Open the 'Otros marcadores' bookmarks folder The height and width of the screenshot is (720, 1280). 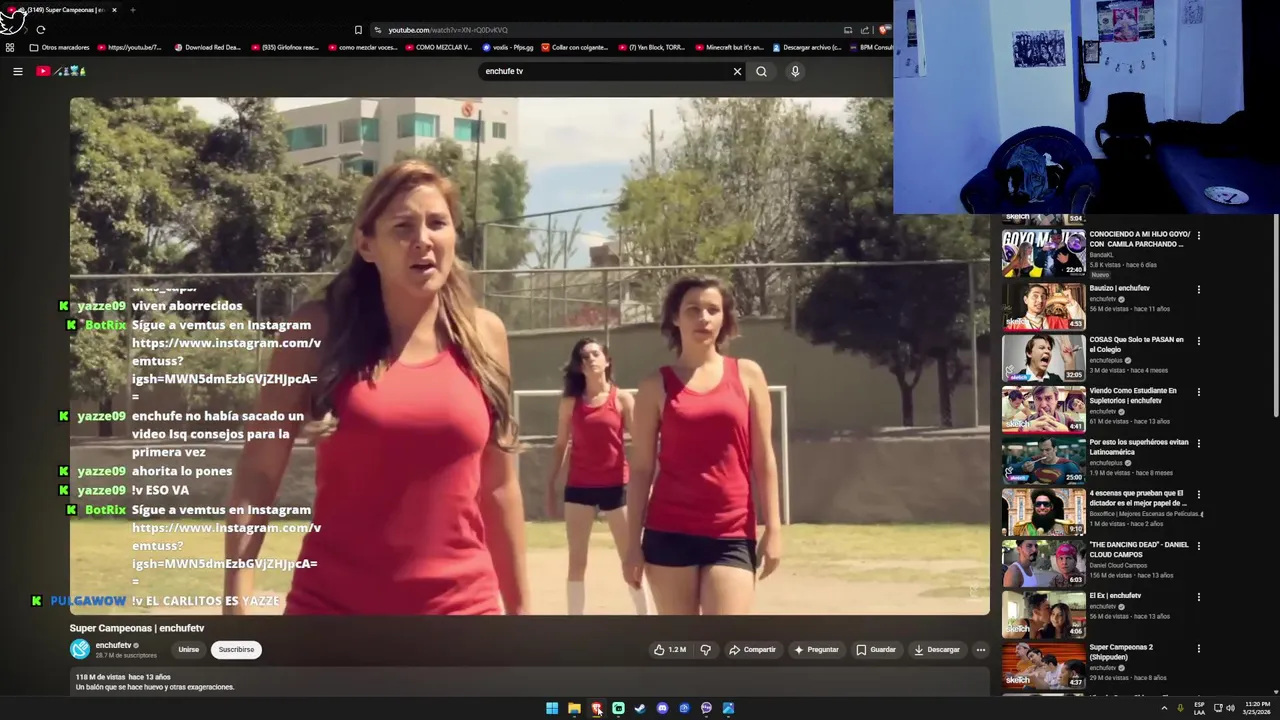tap(60, 47)
